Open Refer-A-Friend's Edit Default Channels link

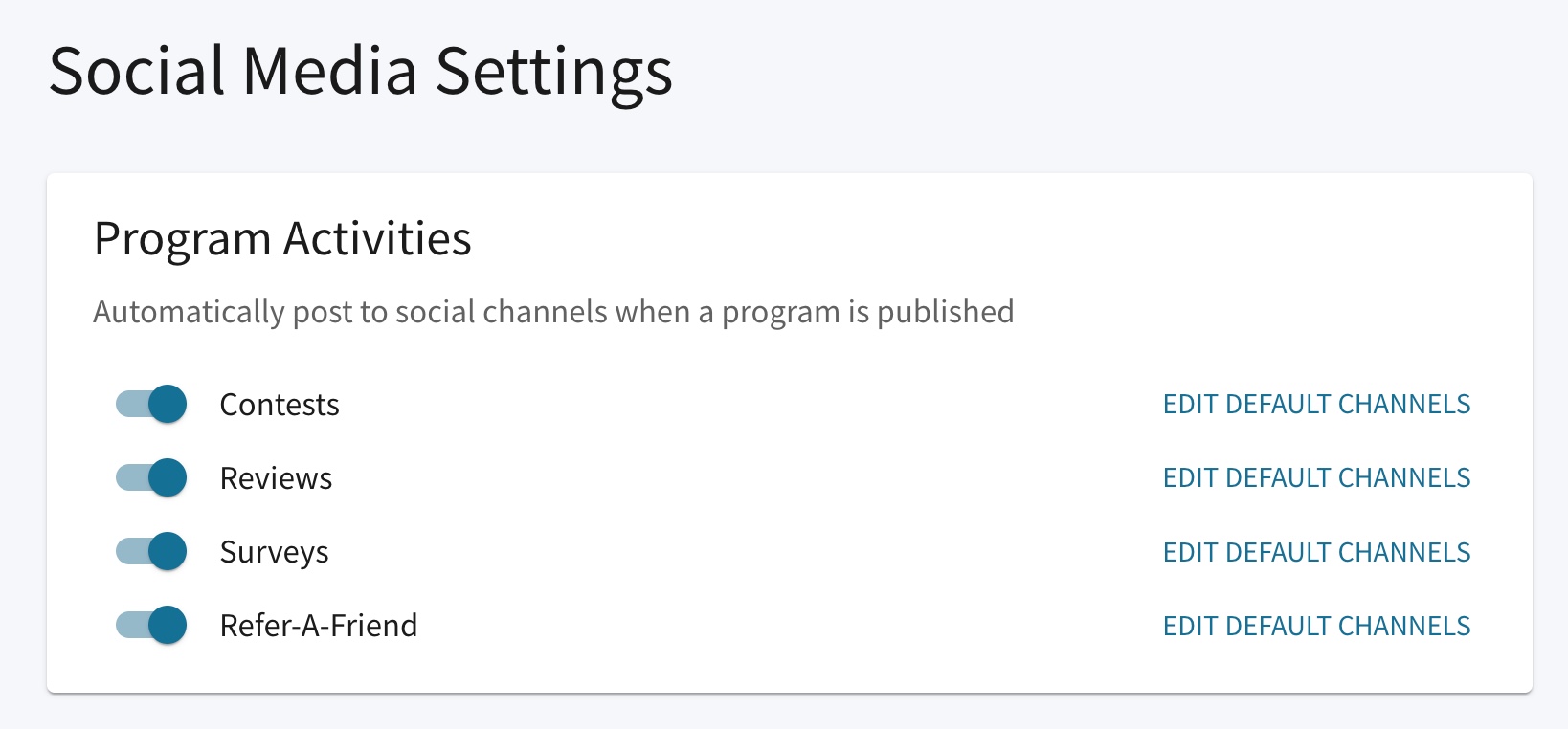(x=1316, y=626)
